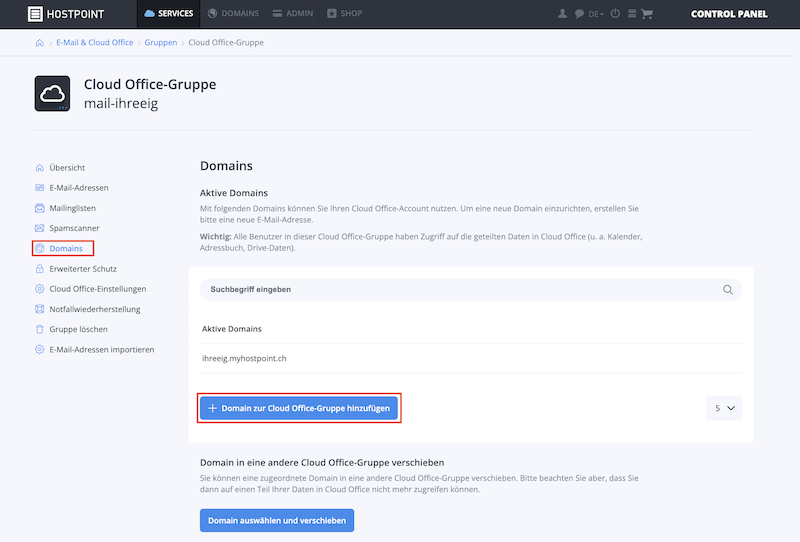Click the search magnifier icon
This screenshot has height=542, width=800.
(728, 290)
